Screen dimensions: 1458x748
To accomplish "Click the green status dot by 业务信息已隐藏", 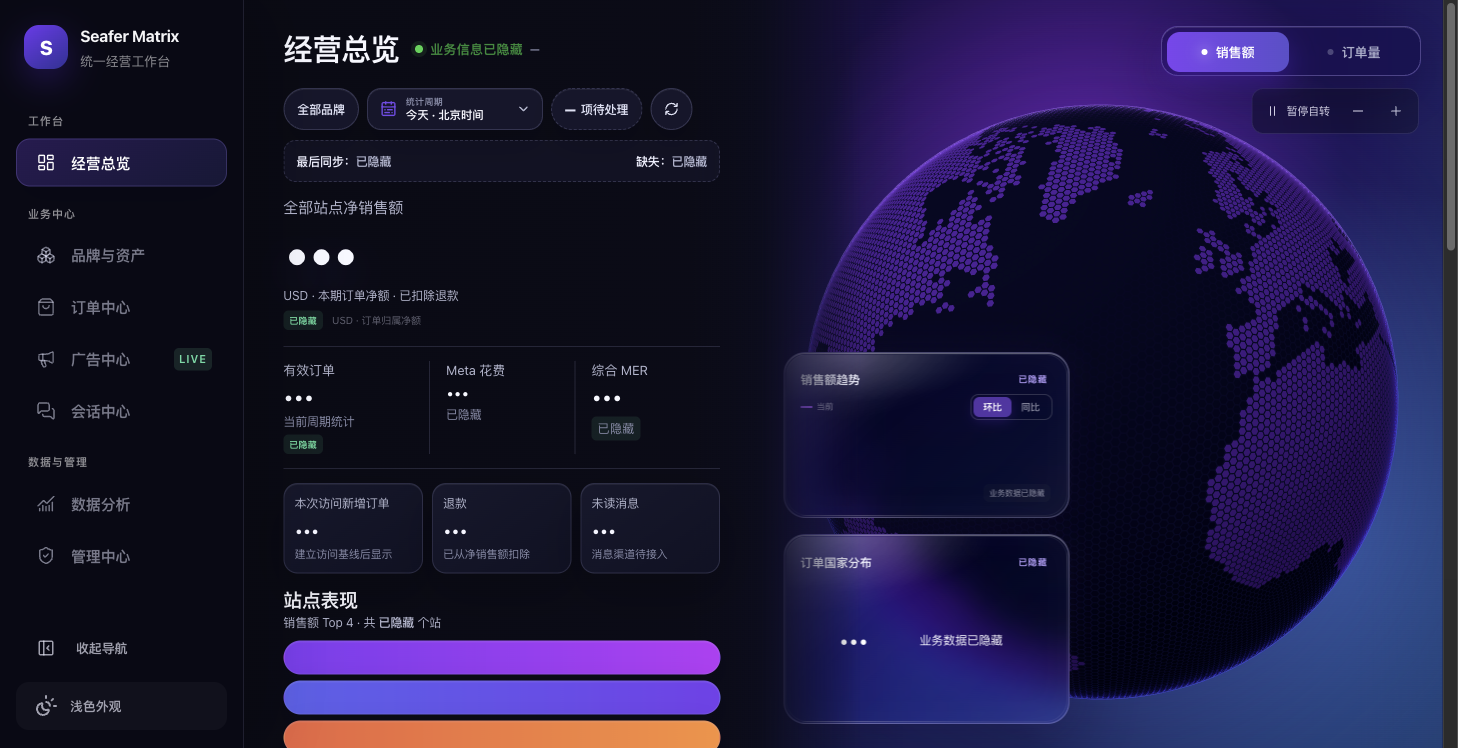I will (x=419, y=49).
